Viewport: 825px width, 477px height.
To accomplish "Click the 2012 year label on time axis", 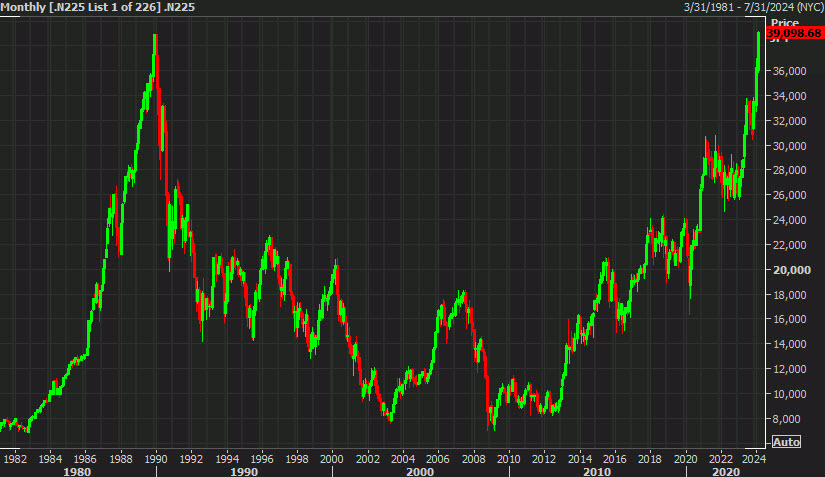I will 544,459.
